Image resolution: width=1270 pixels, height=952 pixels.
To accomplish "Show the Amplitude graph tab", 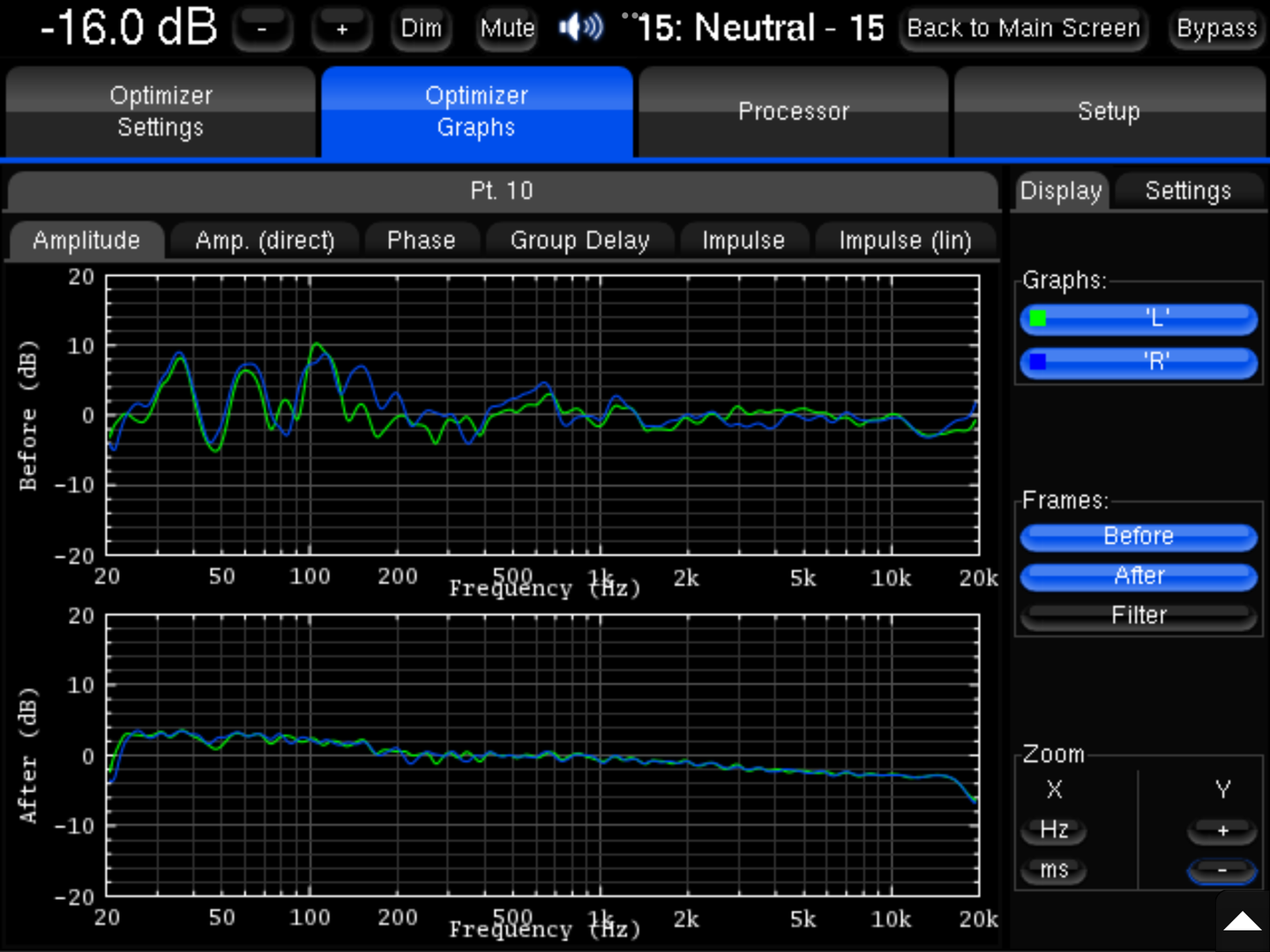I will (86, 241).
